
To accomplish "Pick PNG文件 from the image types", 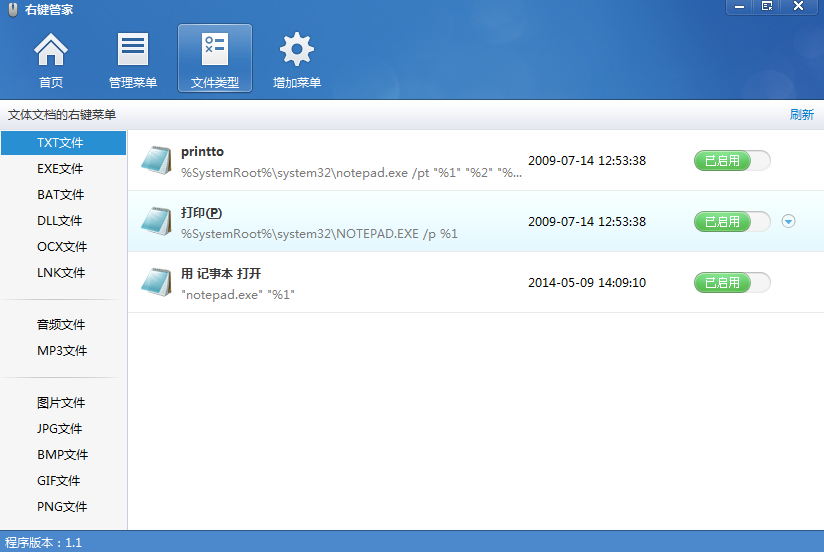I will [x=61, y=507].
